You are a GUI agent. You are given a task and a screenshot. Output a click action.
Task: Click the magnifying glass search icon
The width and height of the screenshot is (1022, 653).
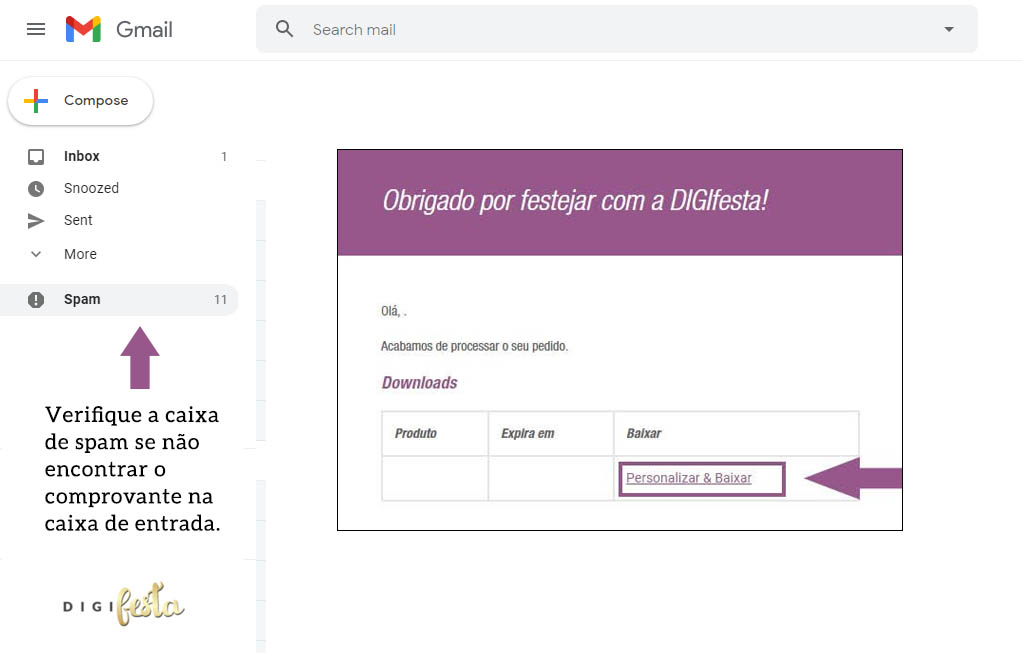pyautogui.click(x=285, y=29)
